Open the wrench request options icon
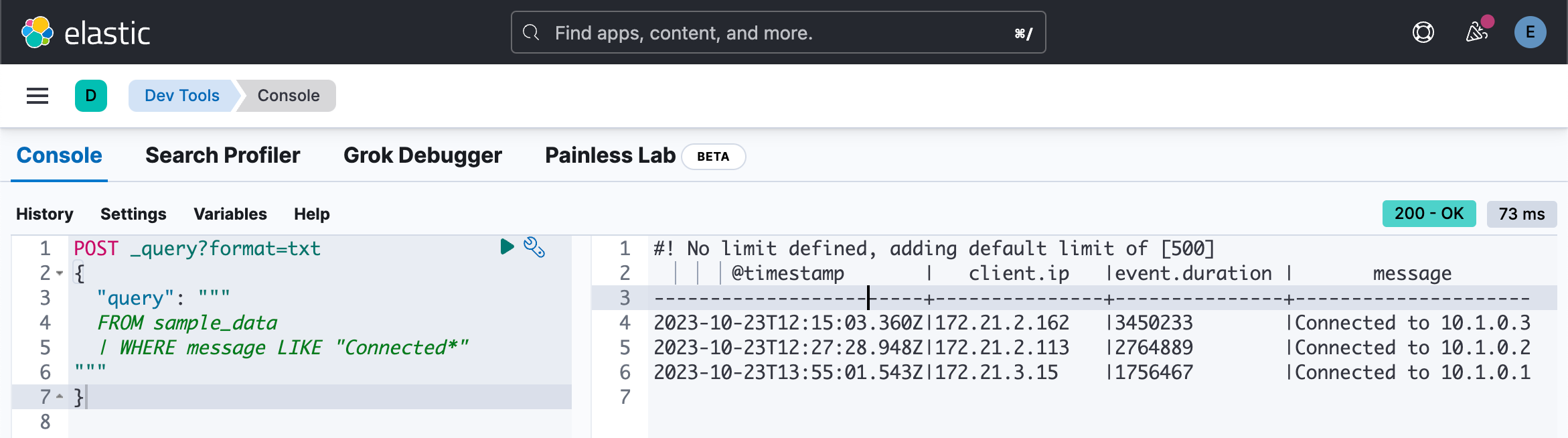 534,247
